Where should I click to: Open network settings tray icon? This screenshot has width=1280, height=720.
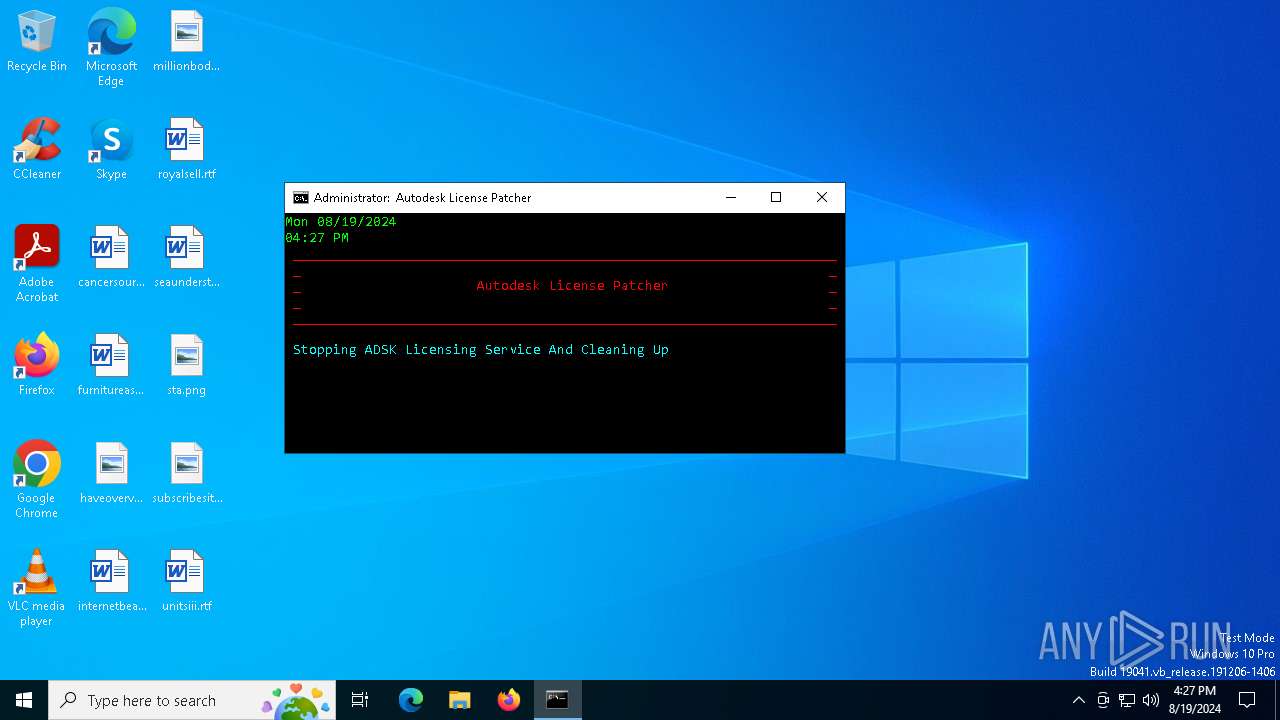(x=1127, y=700)
